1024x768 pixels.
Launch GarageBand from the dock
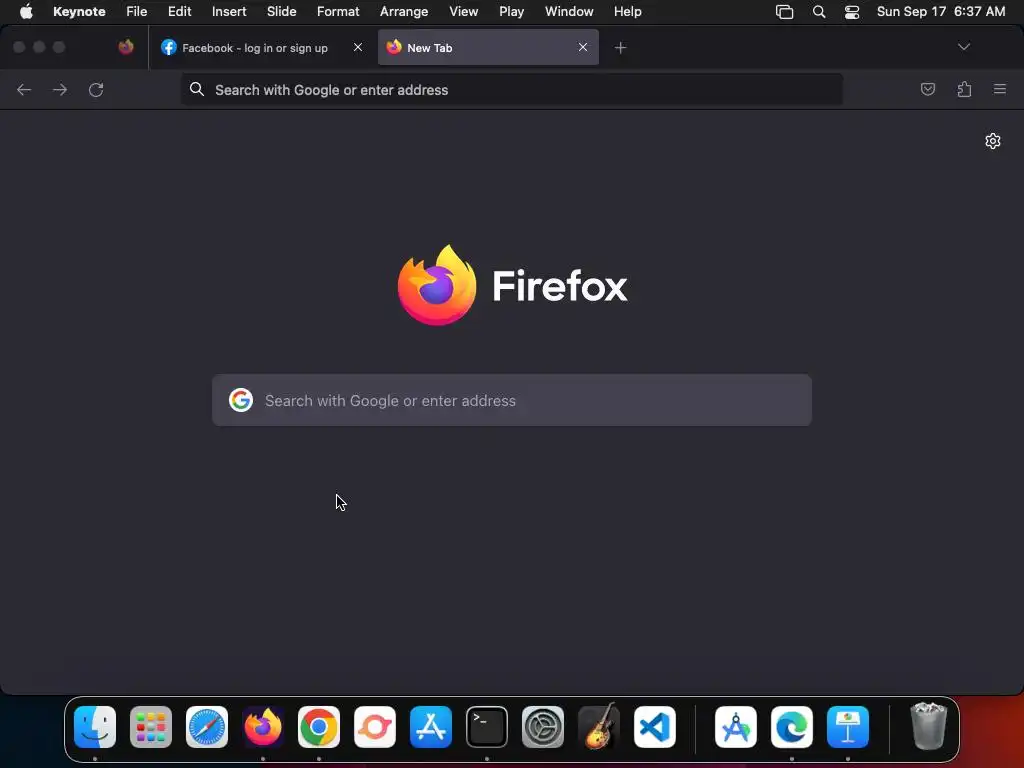(599, 726)
